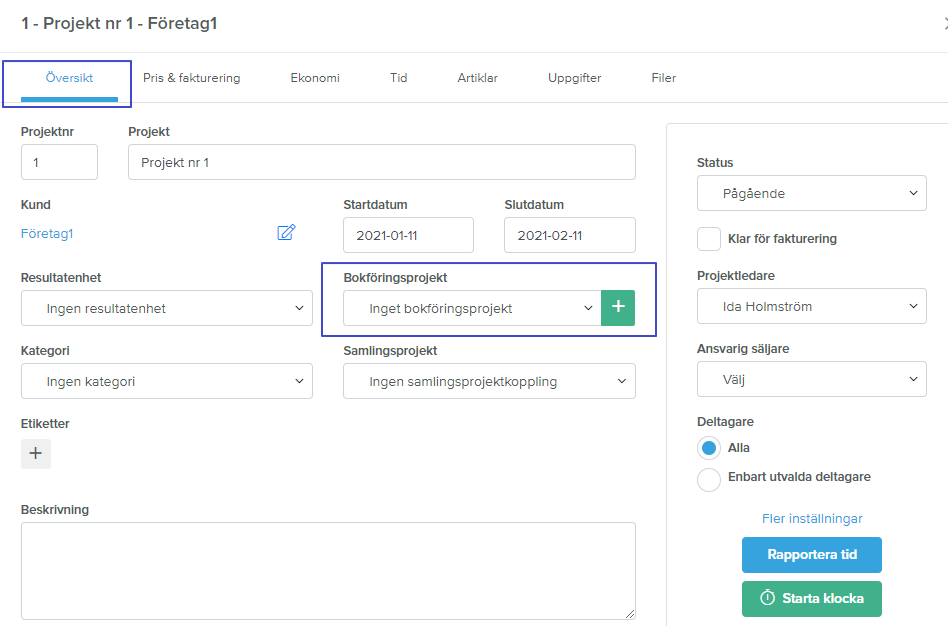Click the Projektnr input field
Screen dimensions: 948x626
(x=59, y=162)
